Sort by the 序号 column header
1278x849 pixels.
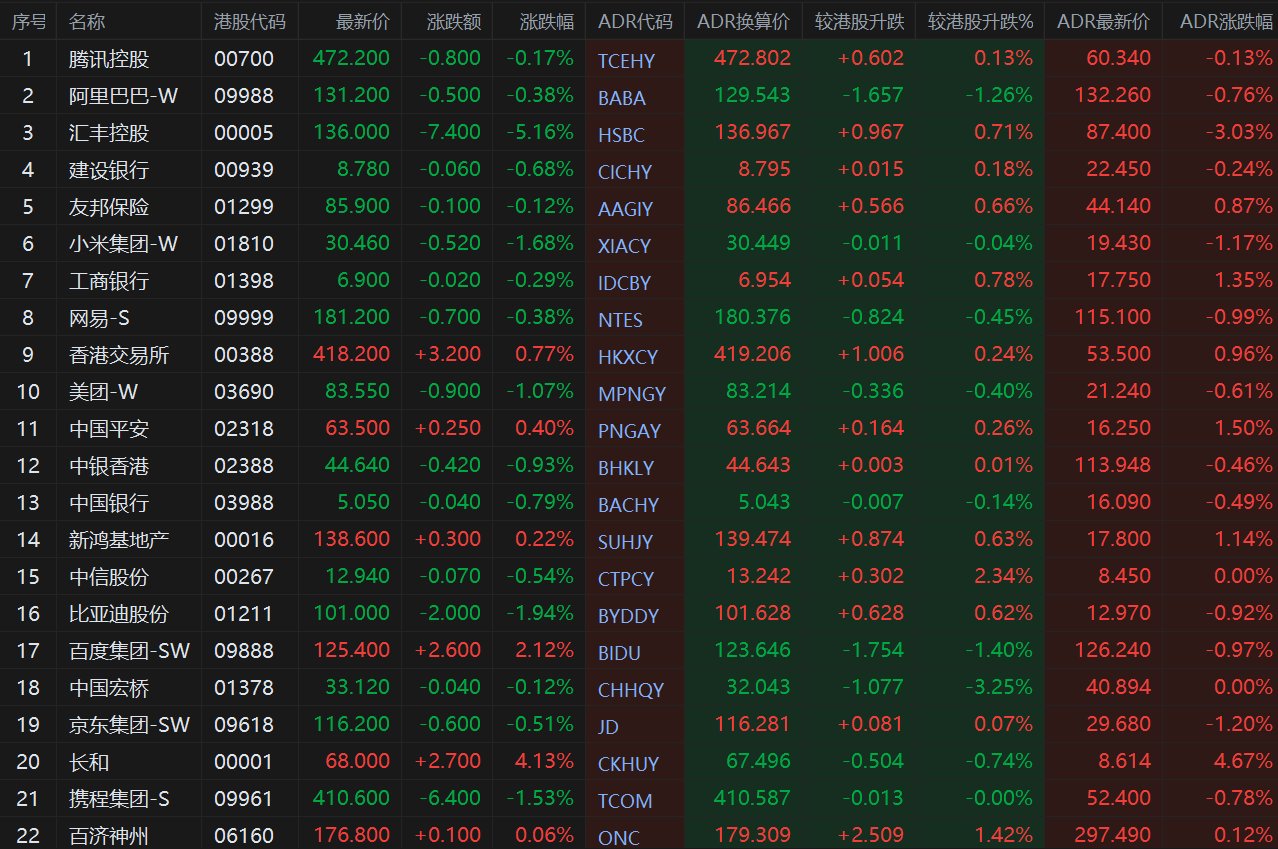[x=28, y=21]
